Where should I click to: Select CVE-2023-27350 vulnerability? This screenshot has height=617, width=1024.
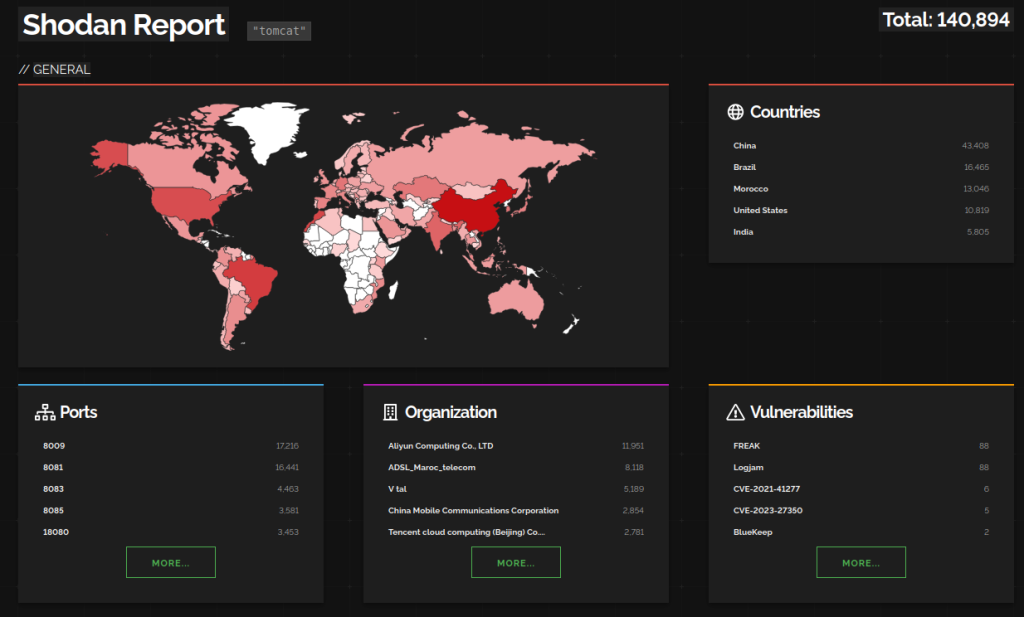coord(768,511)
